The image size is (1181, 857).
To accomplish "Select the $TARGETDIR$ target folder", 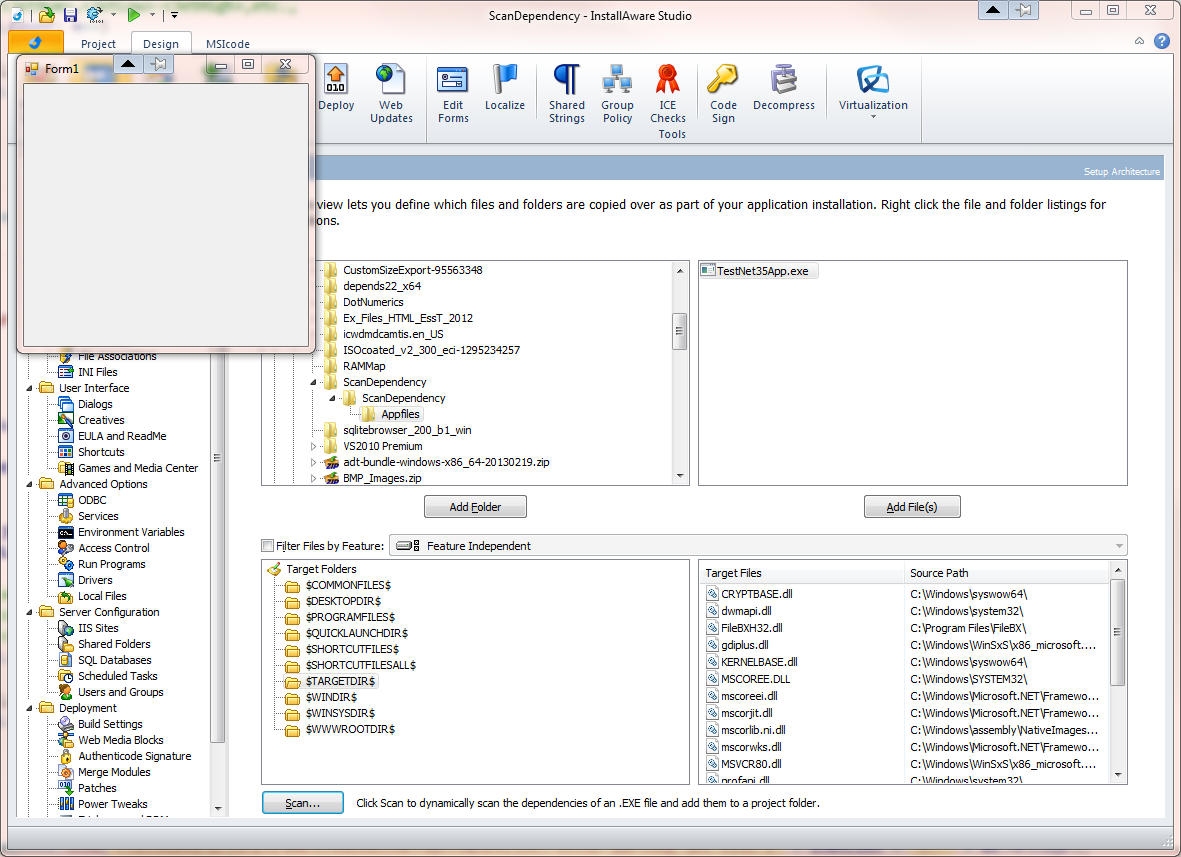I will [x=340, y=682].
